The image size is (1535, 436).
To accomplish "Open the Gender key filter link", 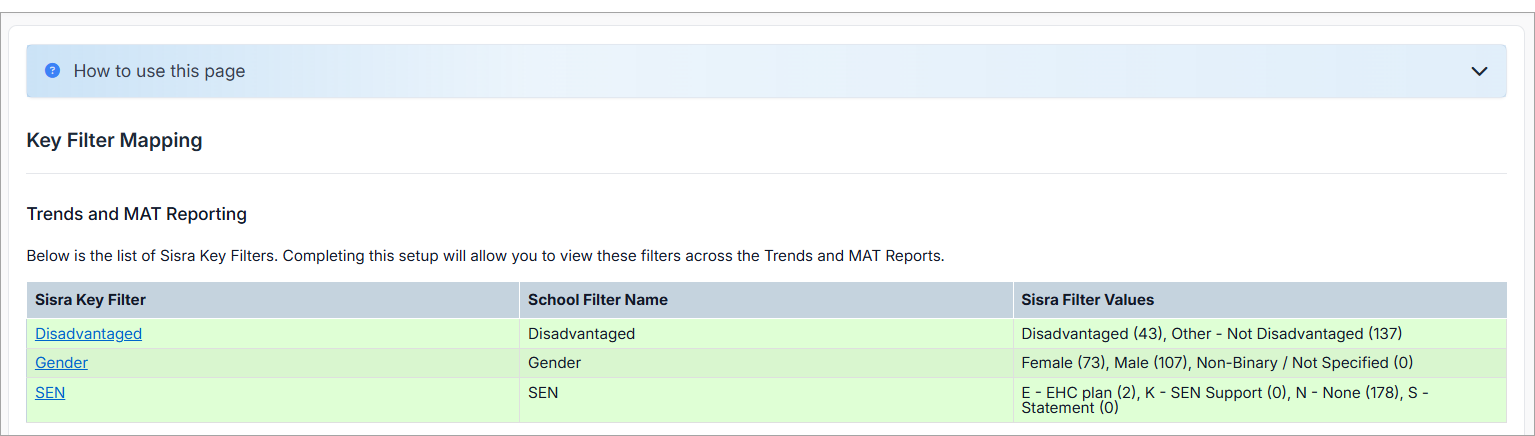I will click(x=61, y=363).
